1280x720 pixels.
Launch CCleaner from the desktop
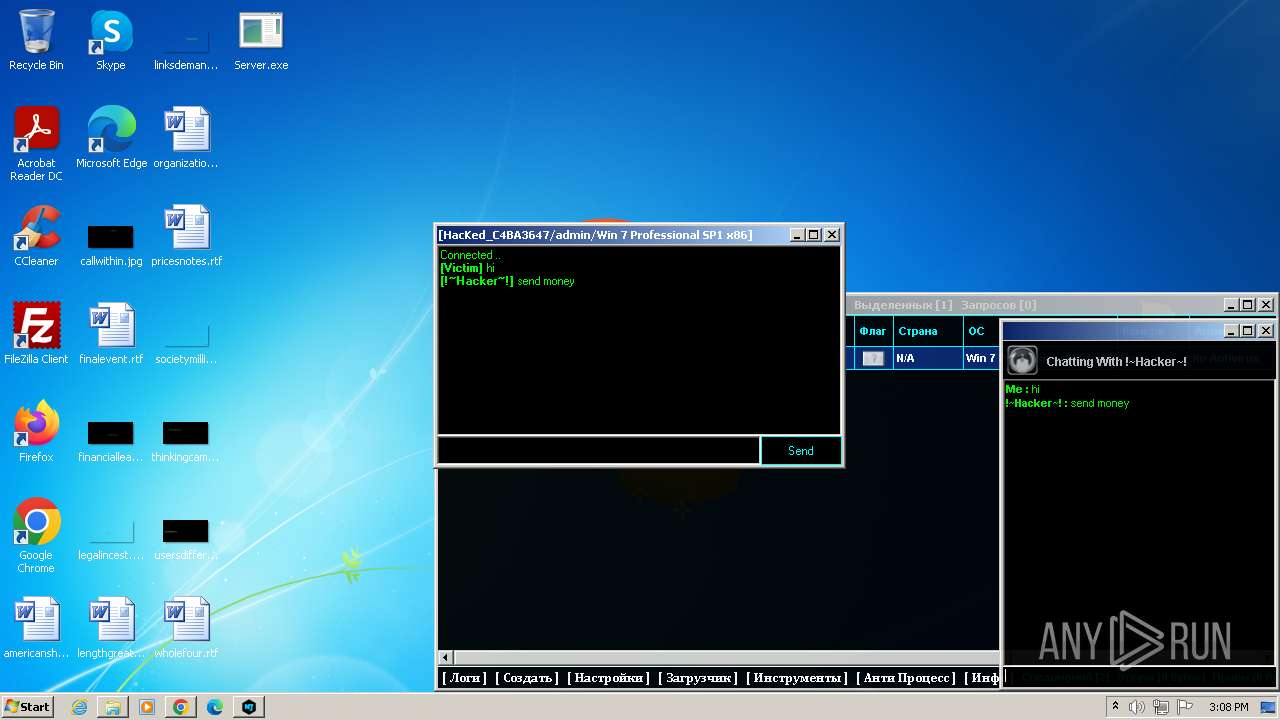36,236
